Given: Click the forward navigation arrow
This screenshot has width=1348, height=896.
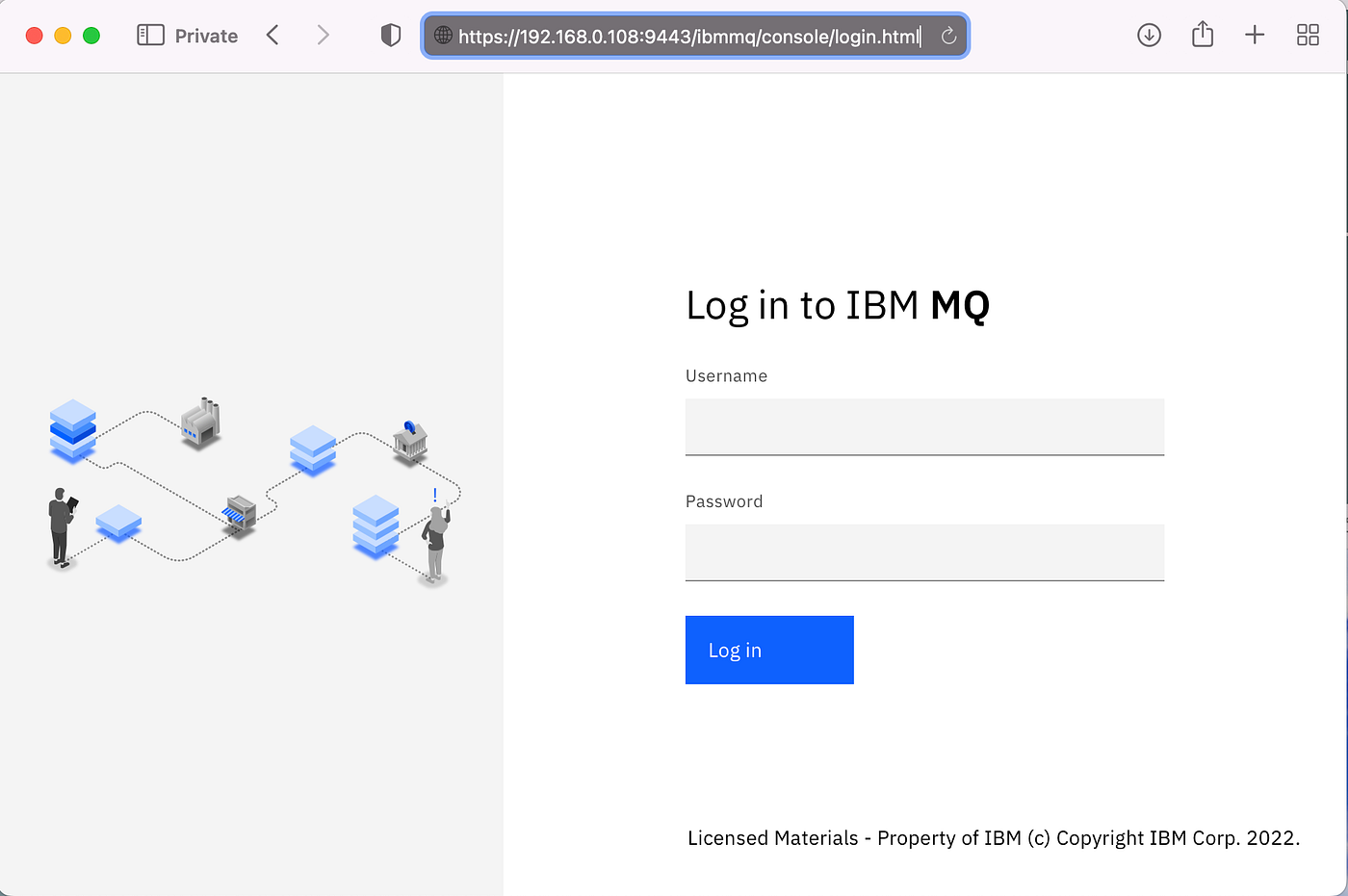Looking at the screenshot, I should (323, 35).
